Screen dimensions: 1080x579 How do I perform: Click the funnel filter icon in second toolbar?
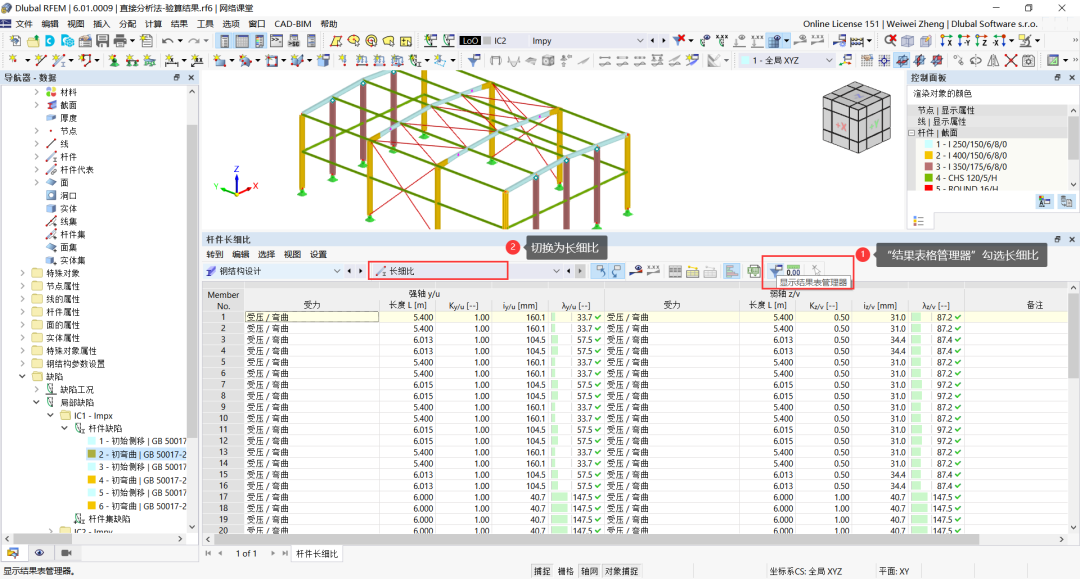pos(474,61)
